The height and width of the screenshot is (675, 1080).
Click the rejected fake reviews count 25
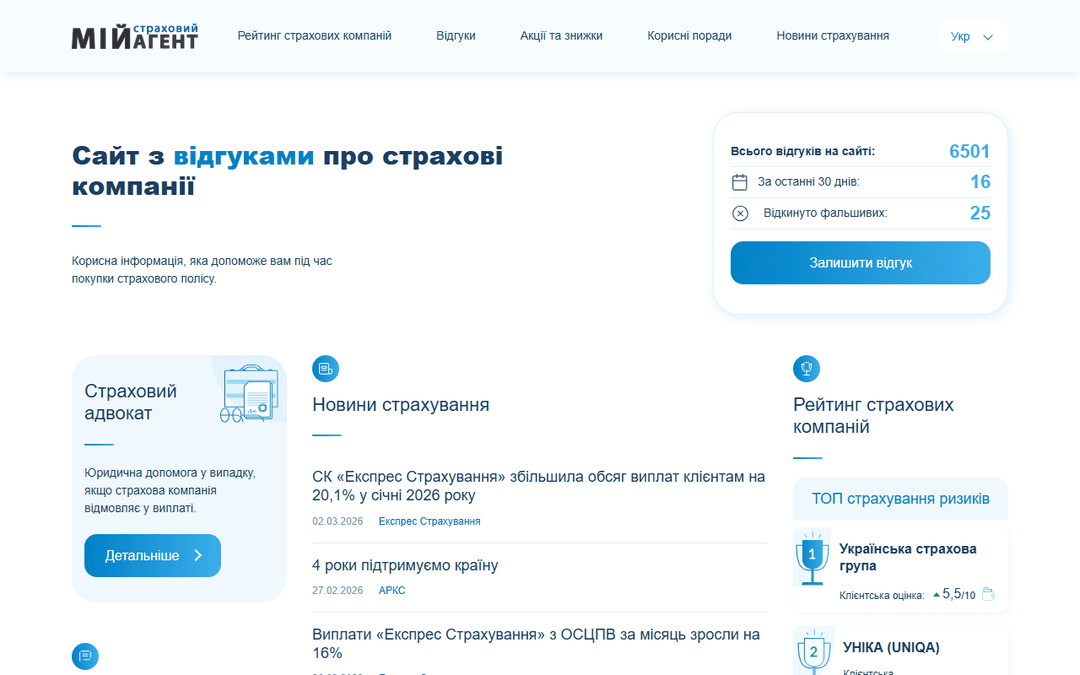click(x=980, y=213)
